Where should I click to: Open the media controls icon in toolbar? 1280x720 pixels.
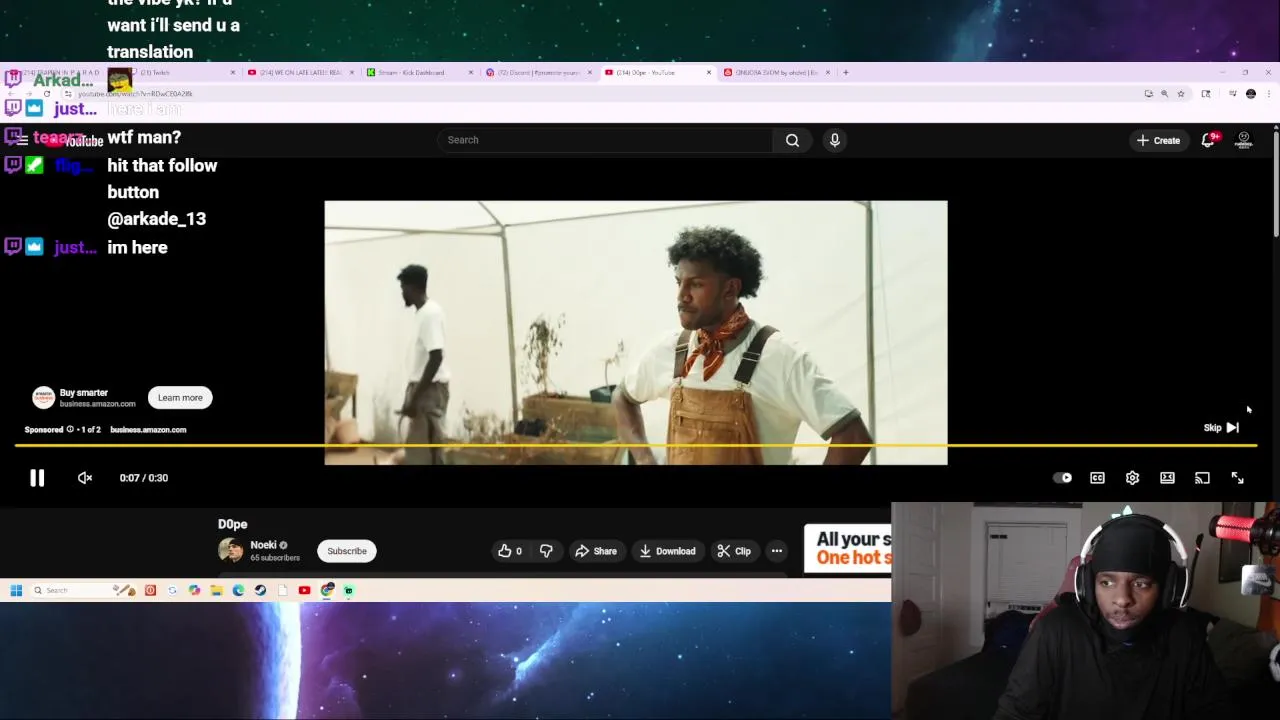(x=1233, y=94)
